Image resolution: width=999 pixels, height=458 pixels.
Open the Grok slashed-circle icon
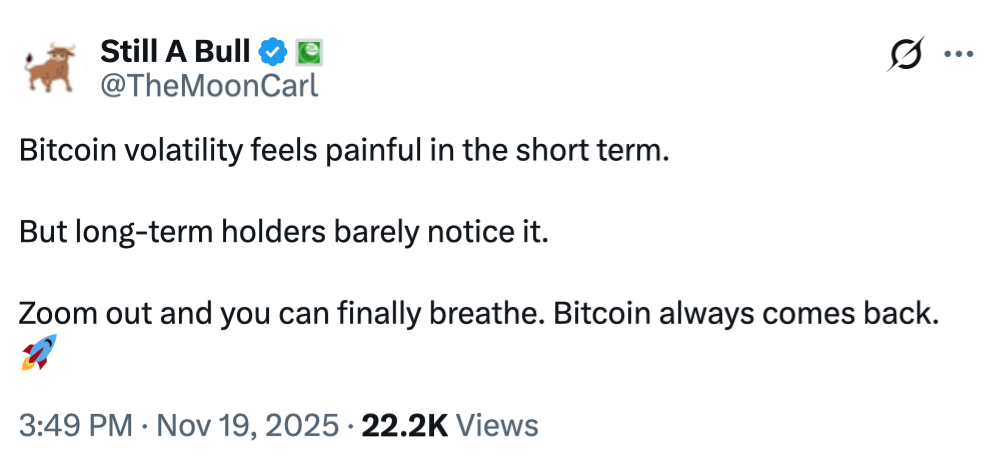coord(906,57)
